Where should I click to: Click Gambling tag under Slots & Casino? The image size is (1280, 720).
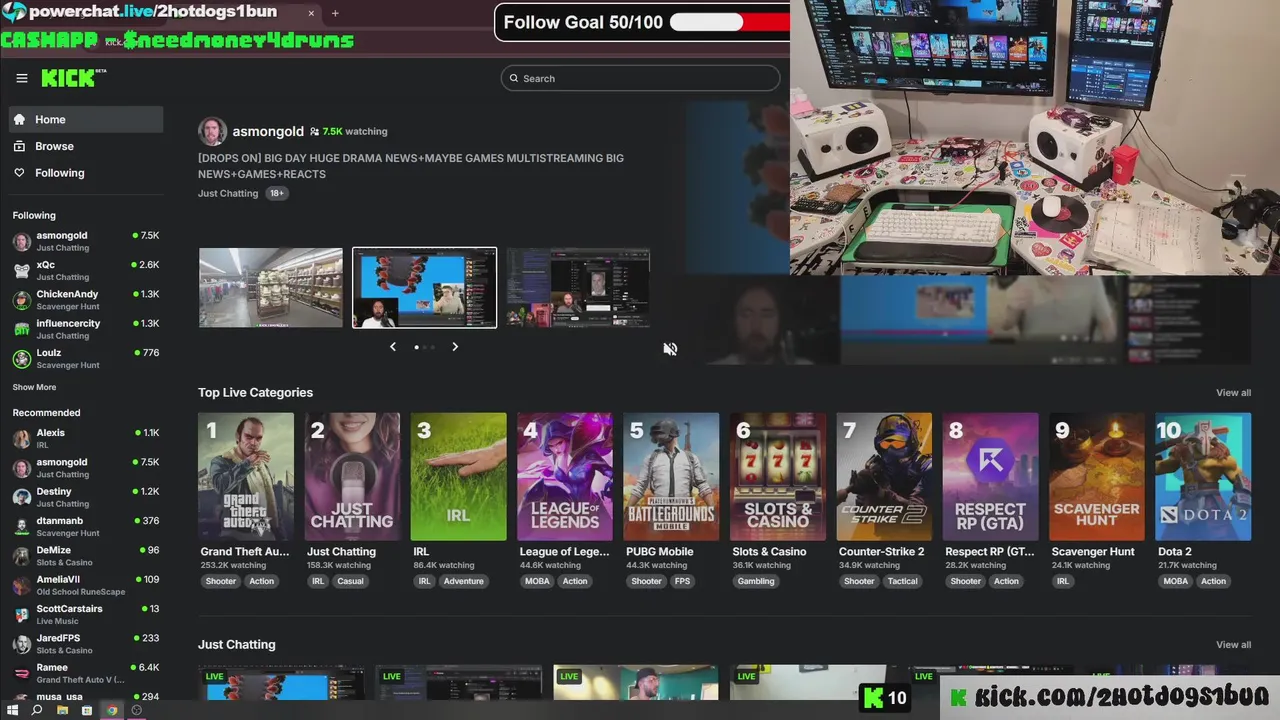click(756, 581)
